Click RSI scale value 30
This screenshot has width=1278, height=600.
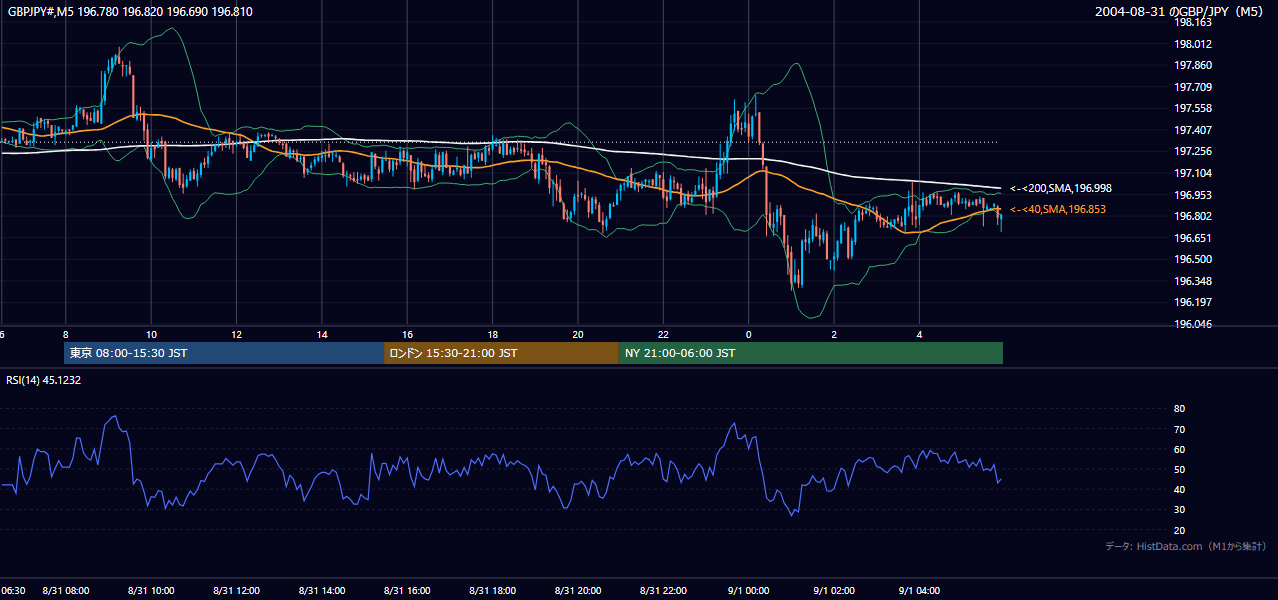click(x=1179, y=510)
